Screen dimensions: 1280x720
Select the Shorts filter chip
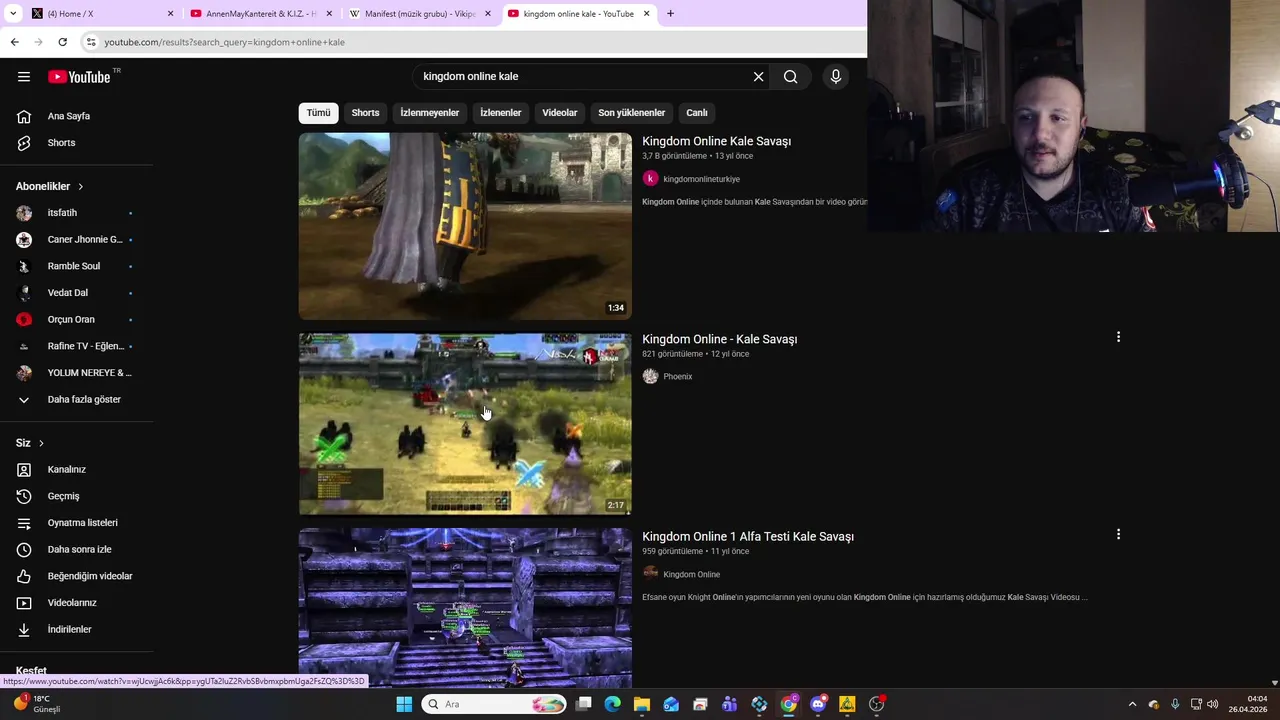point(365,113)
